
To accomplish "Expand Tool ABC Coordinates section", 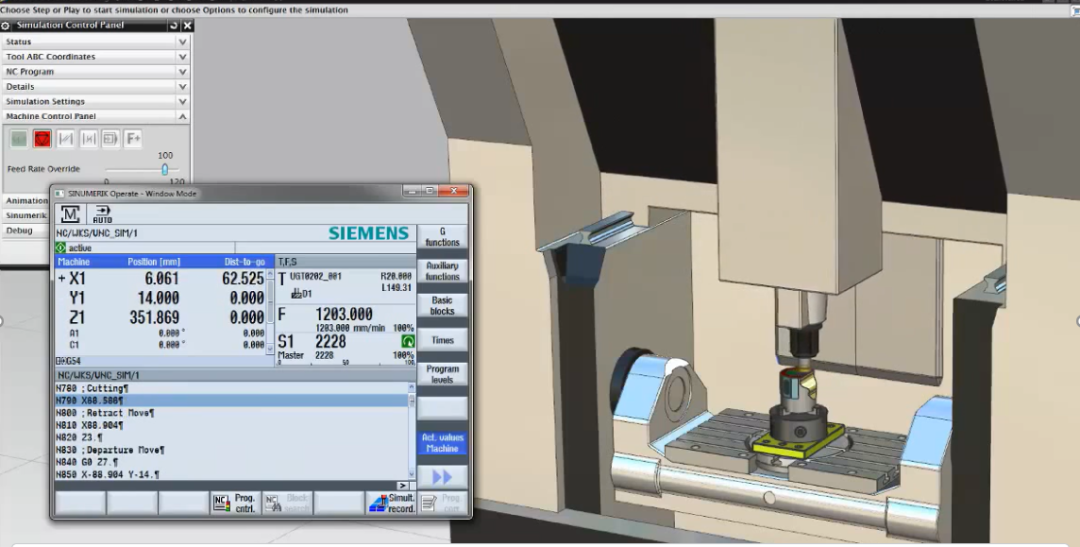I will [x=96, y=56].
